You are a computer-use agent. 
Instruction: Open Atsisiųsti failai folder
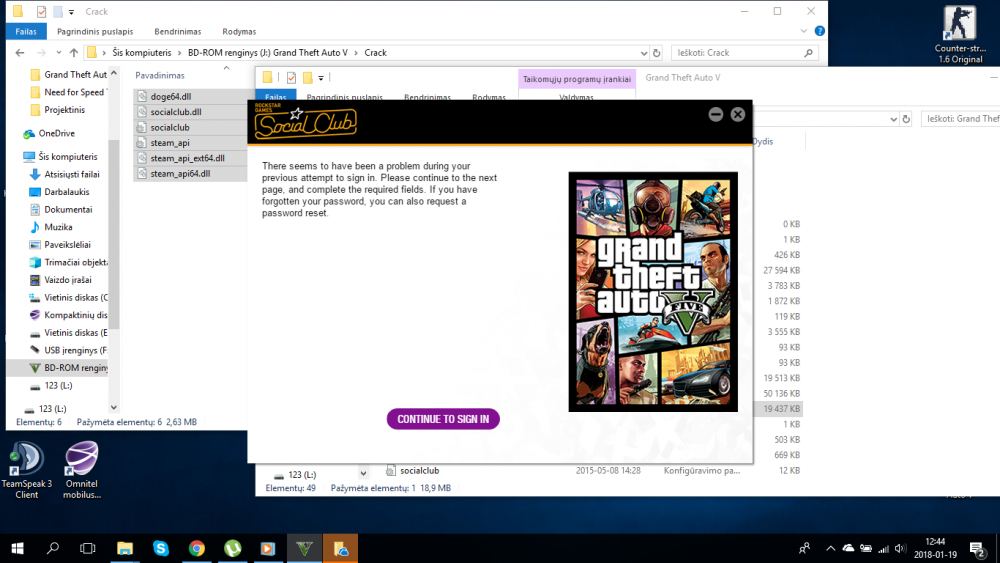point(71,174)
